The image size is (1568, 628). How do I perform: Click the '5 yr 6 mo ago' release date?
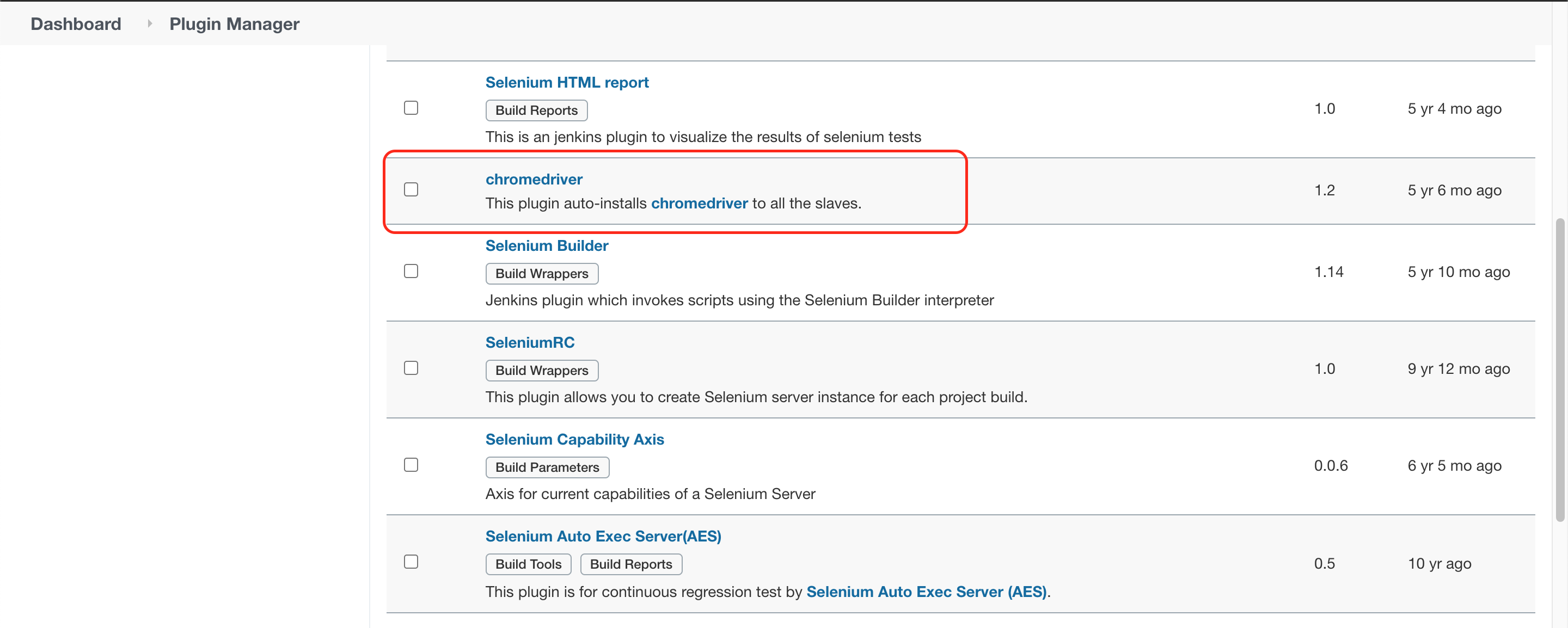(x=1454, y=190)
